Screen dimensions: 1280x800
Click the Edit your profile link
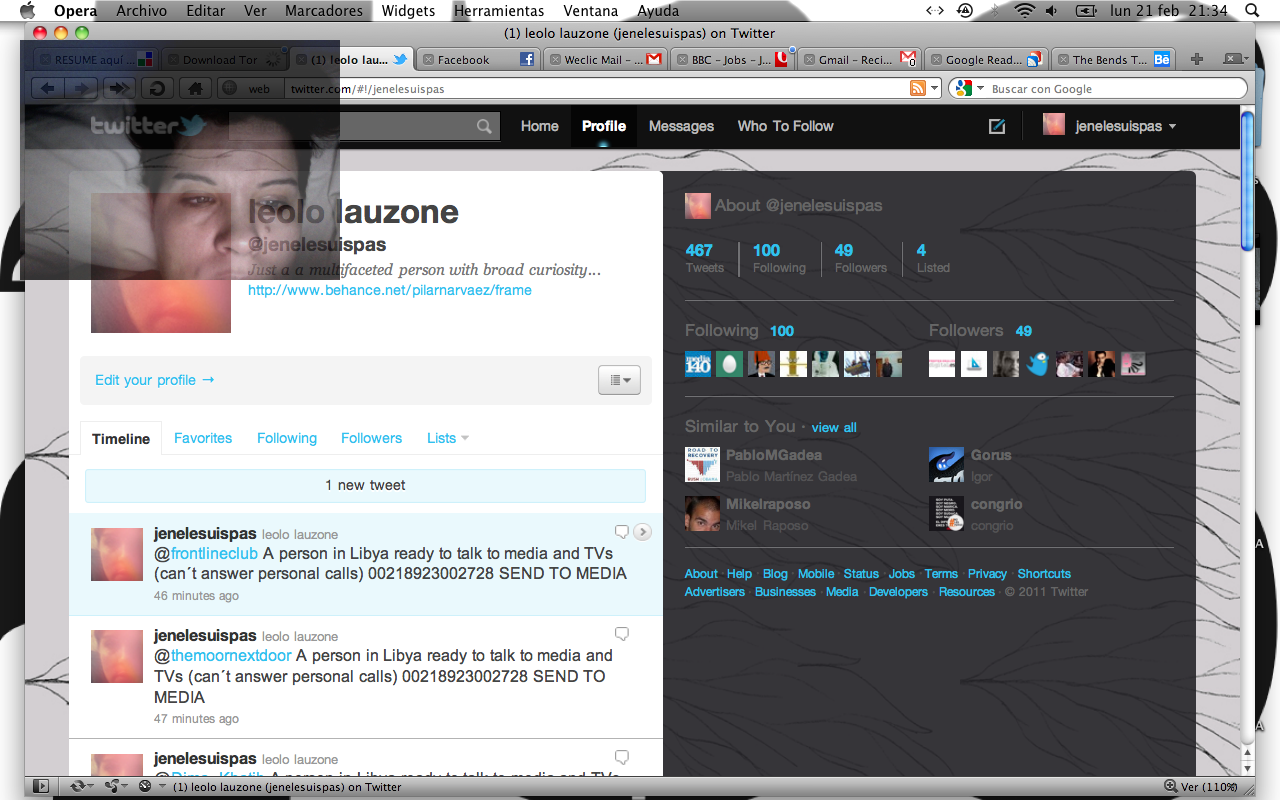pos(155,380)
